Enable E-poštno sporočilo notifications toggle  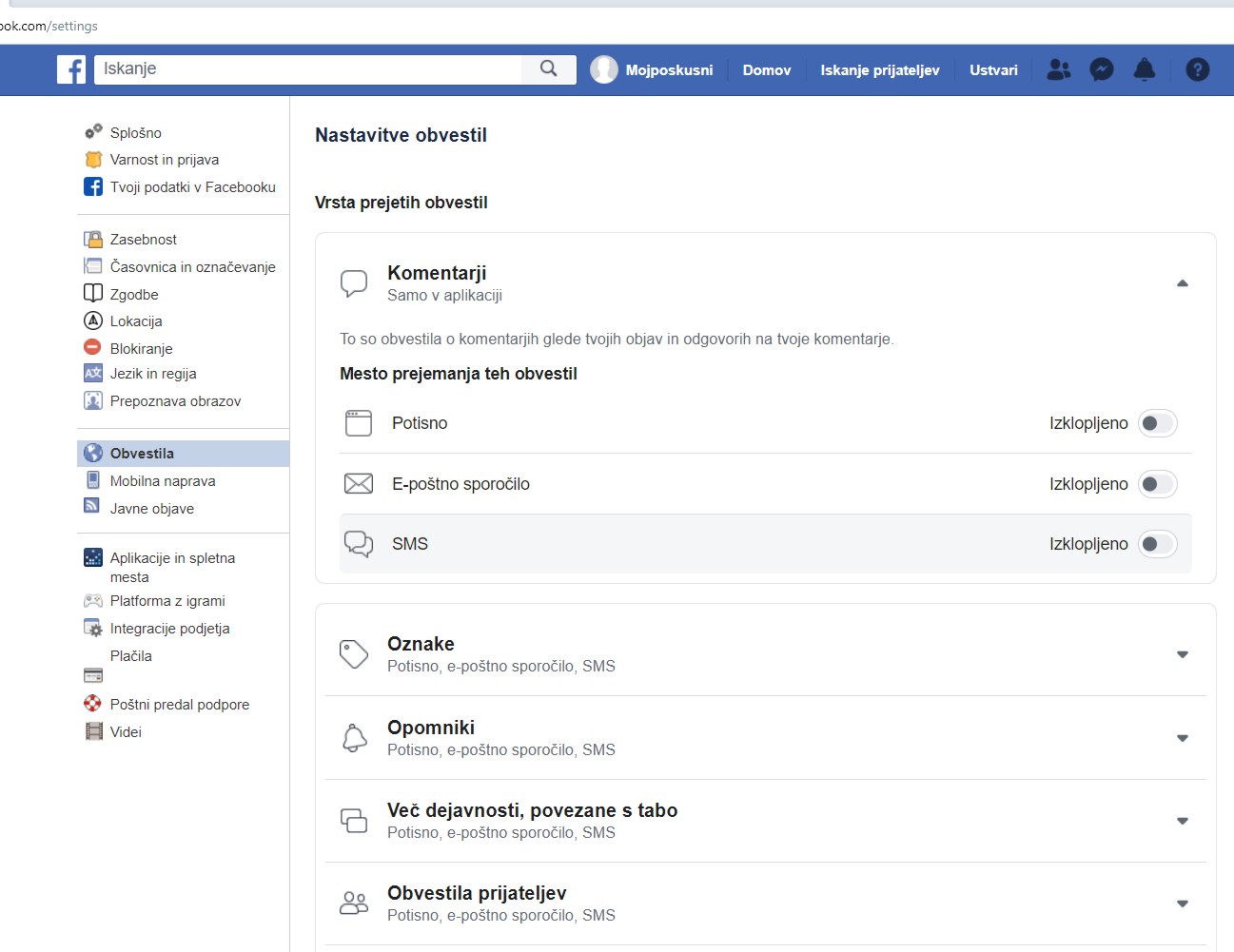coord(1157,484)
